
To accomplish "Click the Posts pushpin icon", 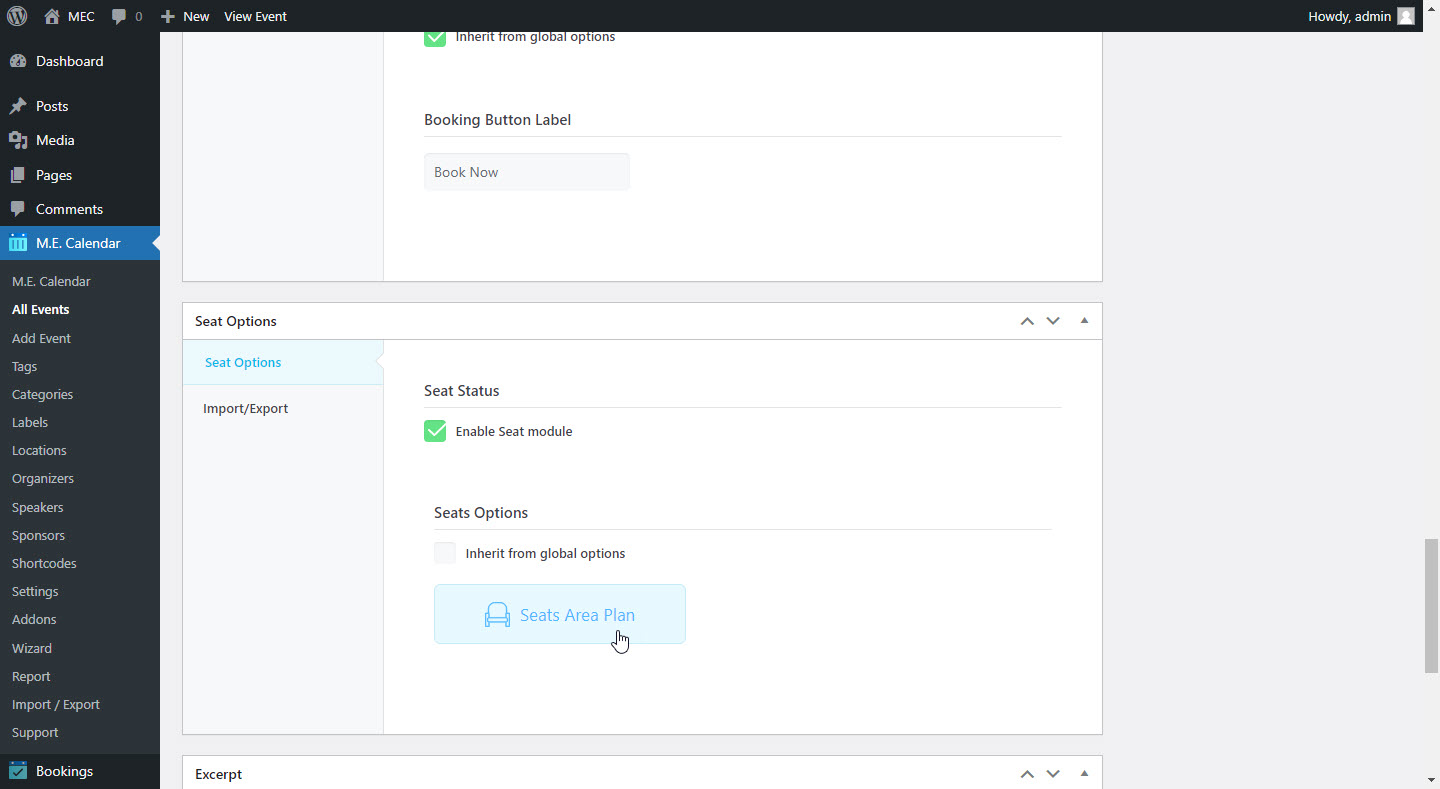I will (18, 106).
